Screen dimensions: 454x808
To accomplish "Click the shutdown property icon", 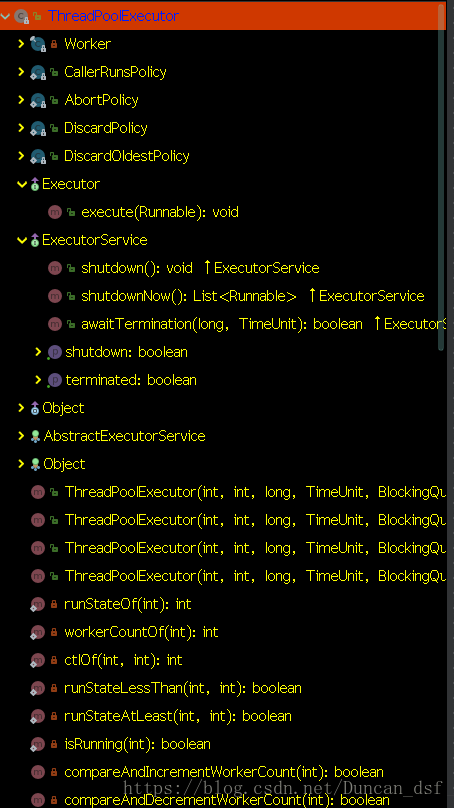I will tap(54, 352).
